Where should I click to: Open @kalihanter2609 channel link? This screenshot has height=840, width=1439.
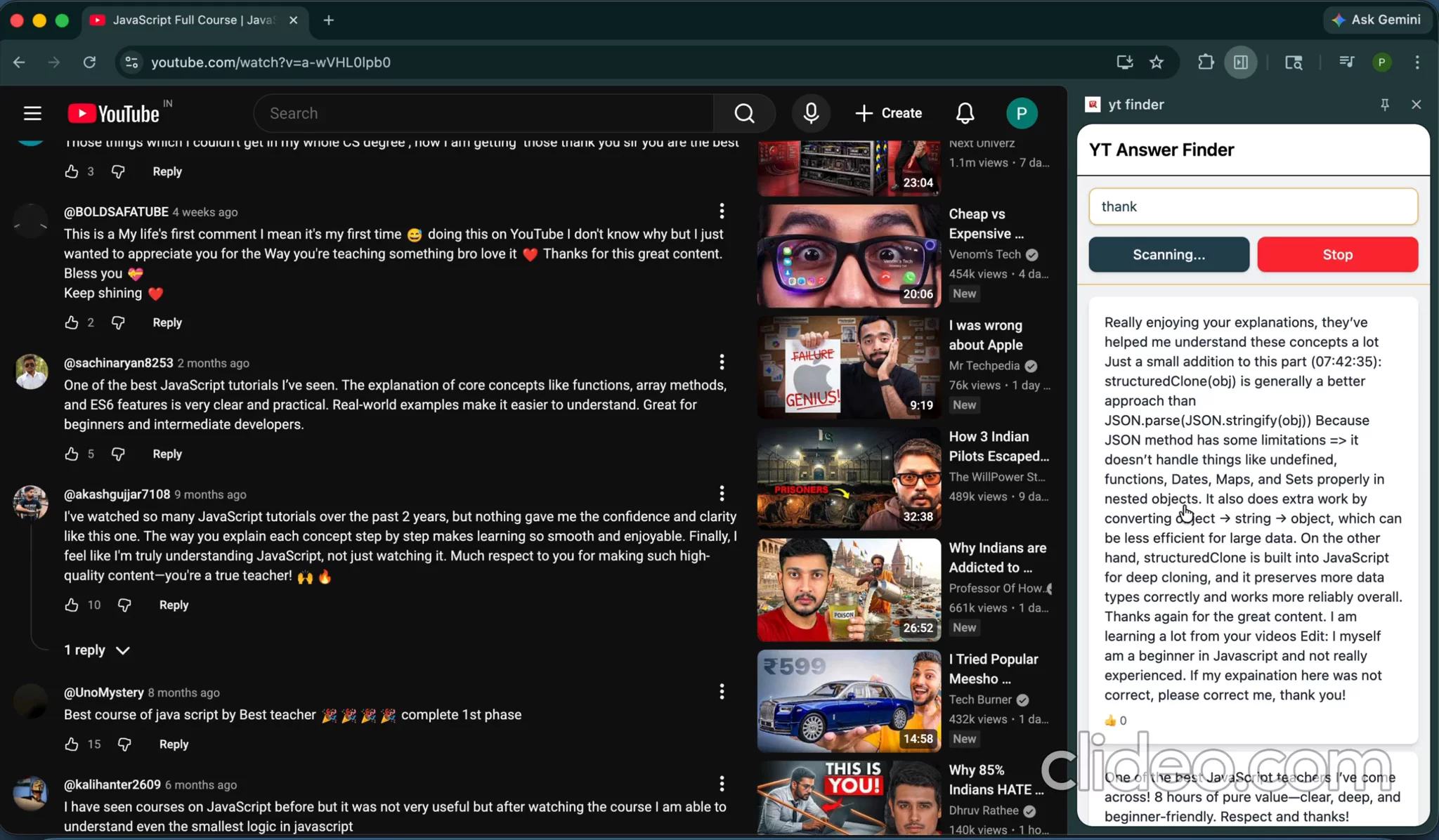pos(112,785)
